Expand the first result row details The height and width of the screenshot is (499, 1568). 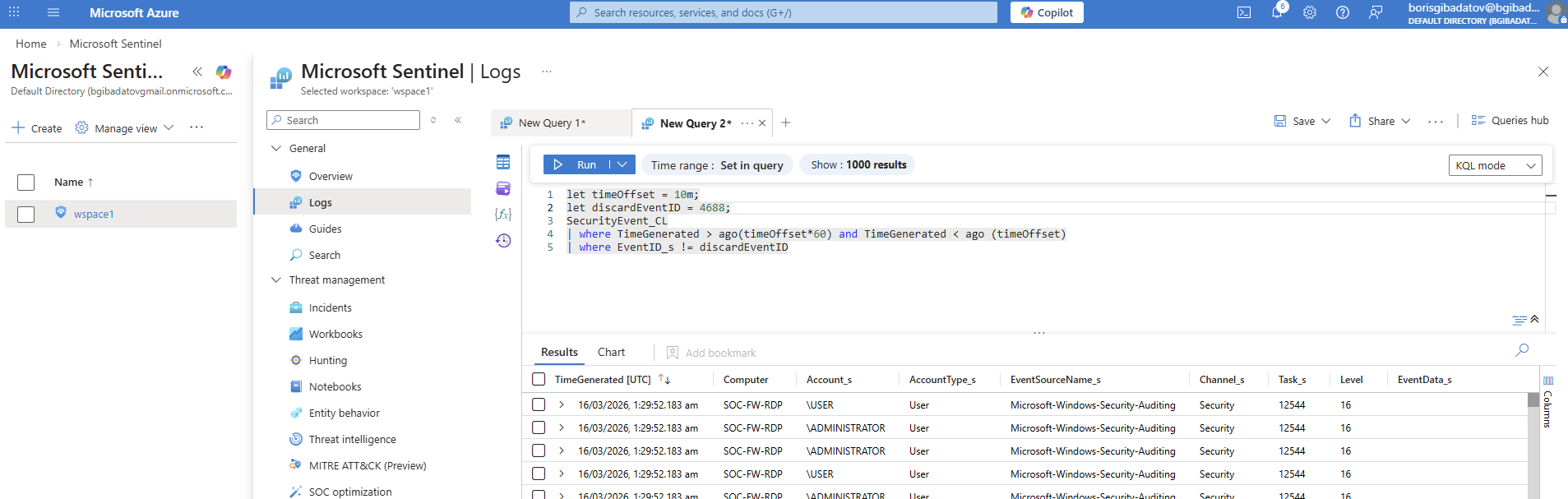click(x=562, y=404)
